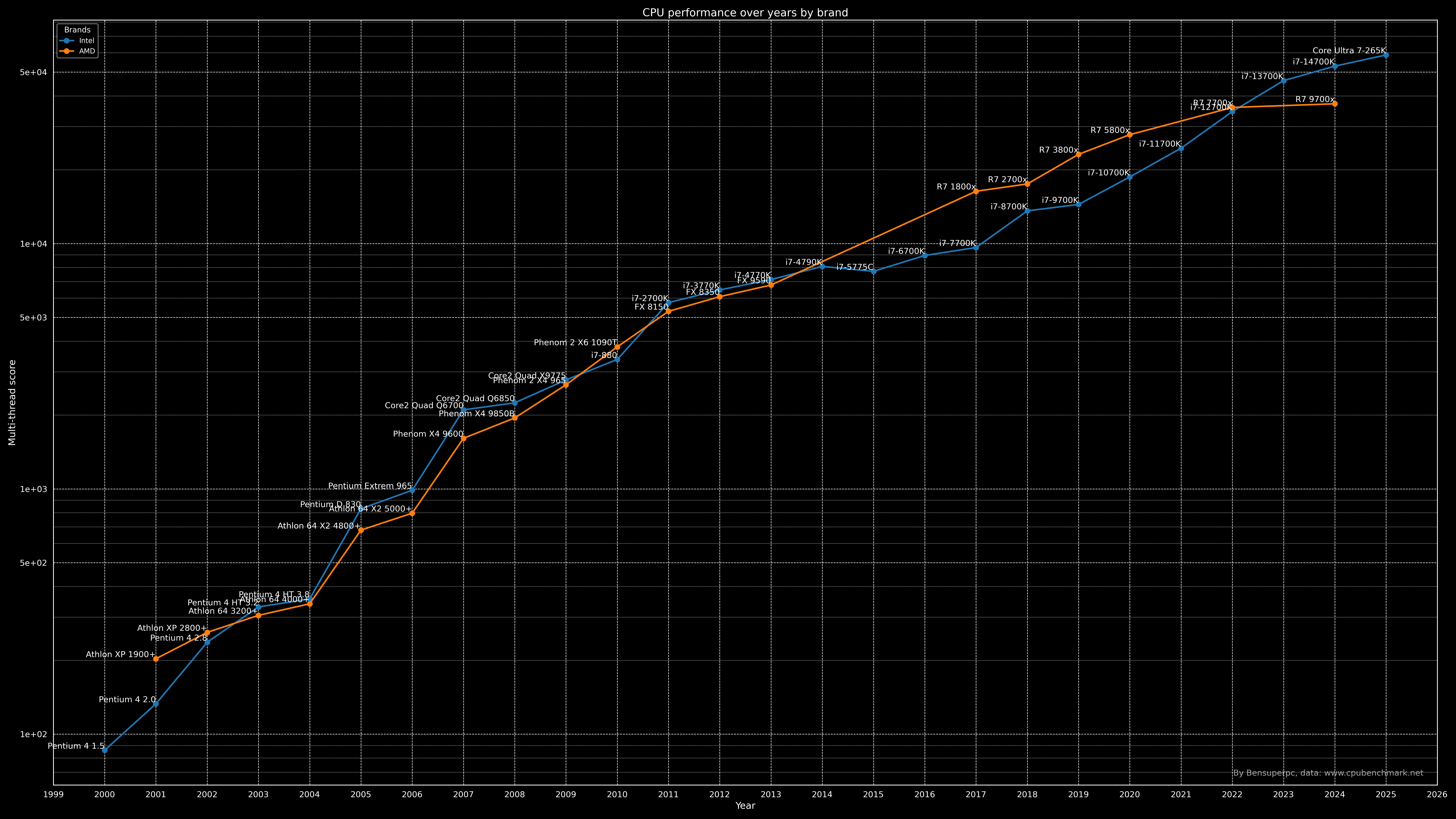Click the '1999' x-axis tick label

(x=53, y=795)
